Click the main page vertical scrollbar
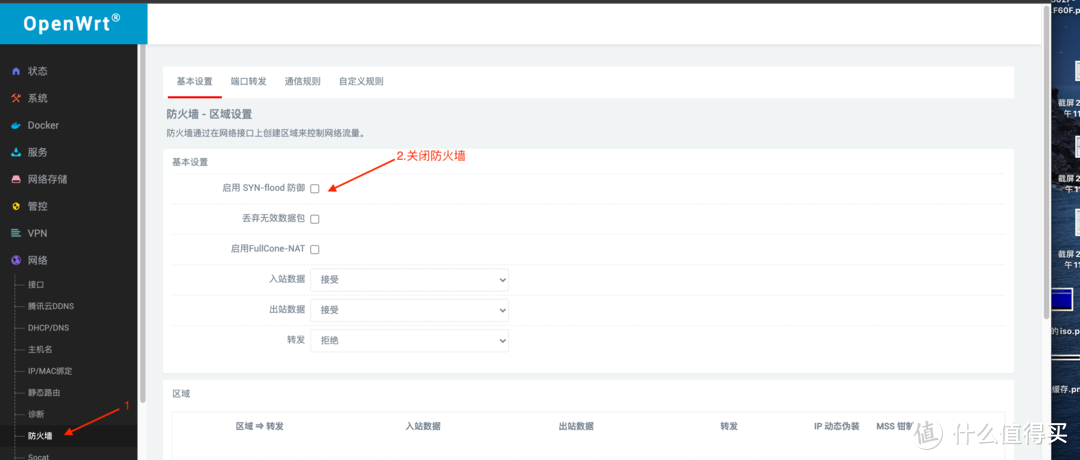The image size is (1080, 460). coord(1046,165)
